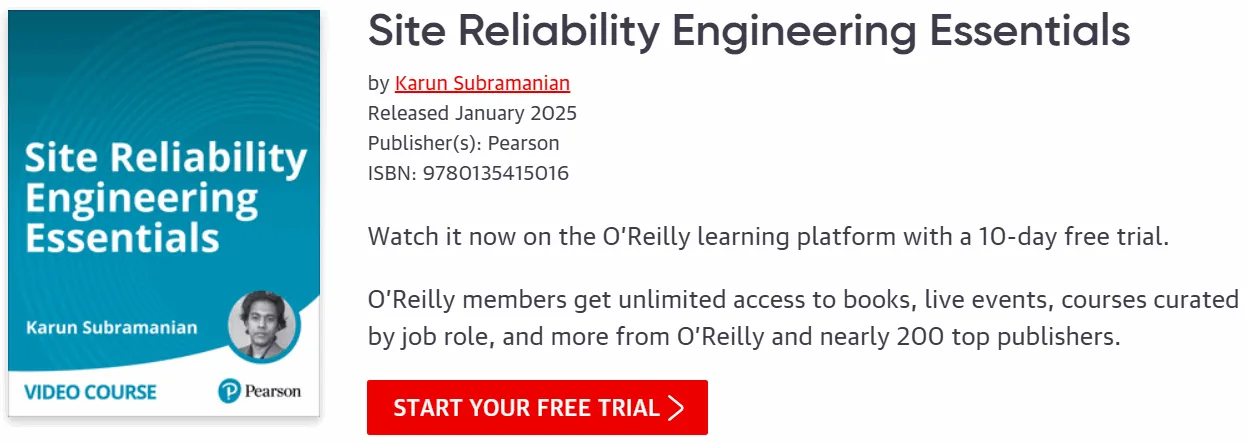The image size is (1249, 442).
Task: Click the author portrait photo on the cover
Action: [263, 326]
